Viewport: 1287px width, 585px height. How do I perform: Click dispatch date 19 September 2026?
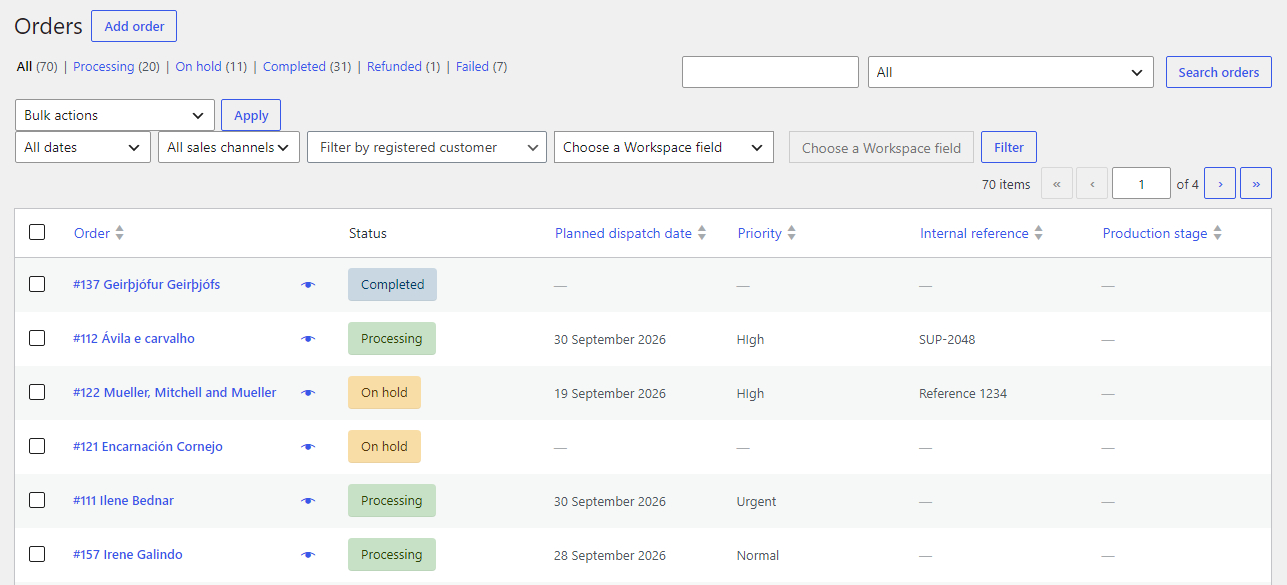click(610, 394)
